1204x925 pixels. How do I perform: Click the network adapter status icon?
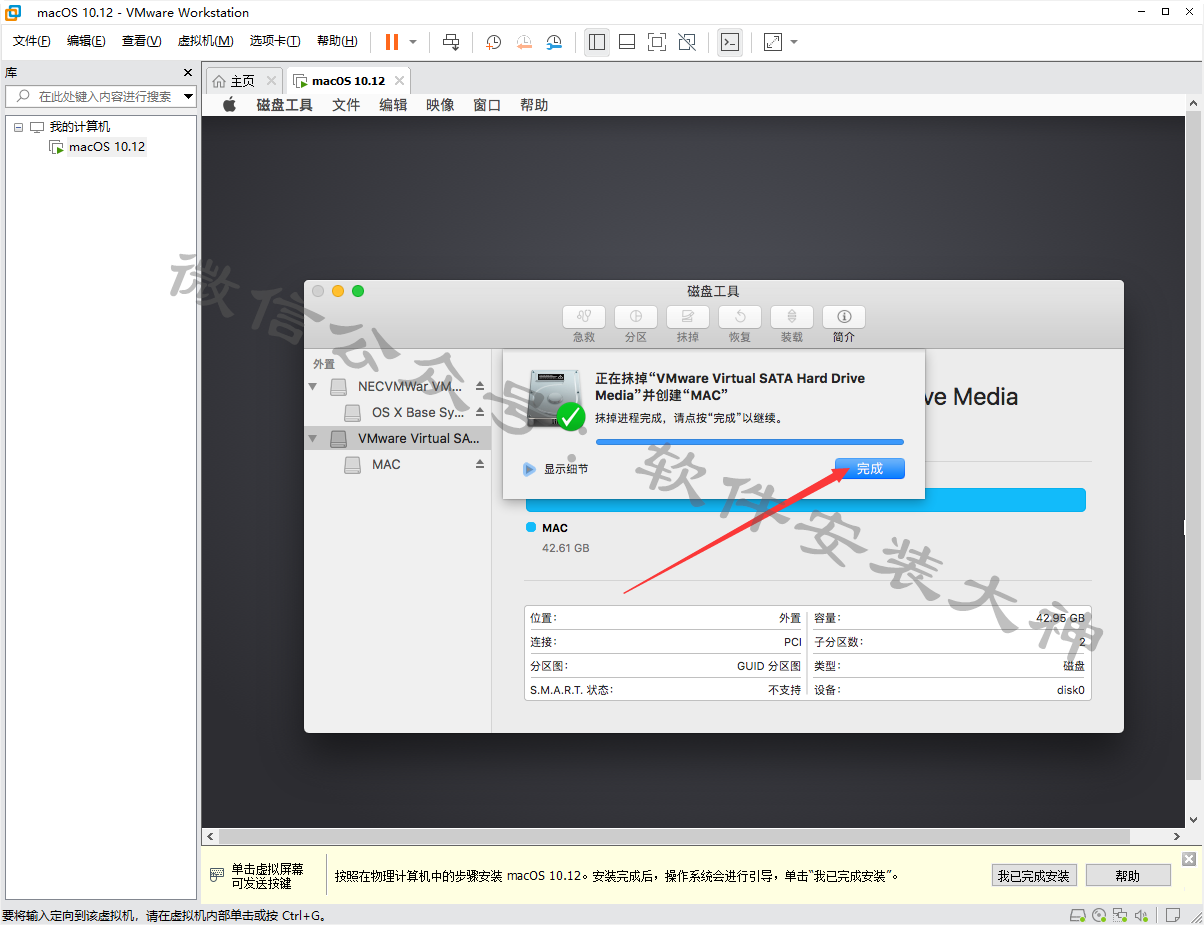(x=1120, y=915)
